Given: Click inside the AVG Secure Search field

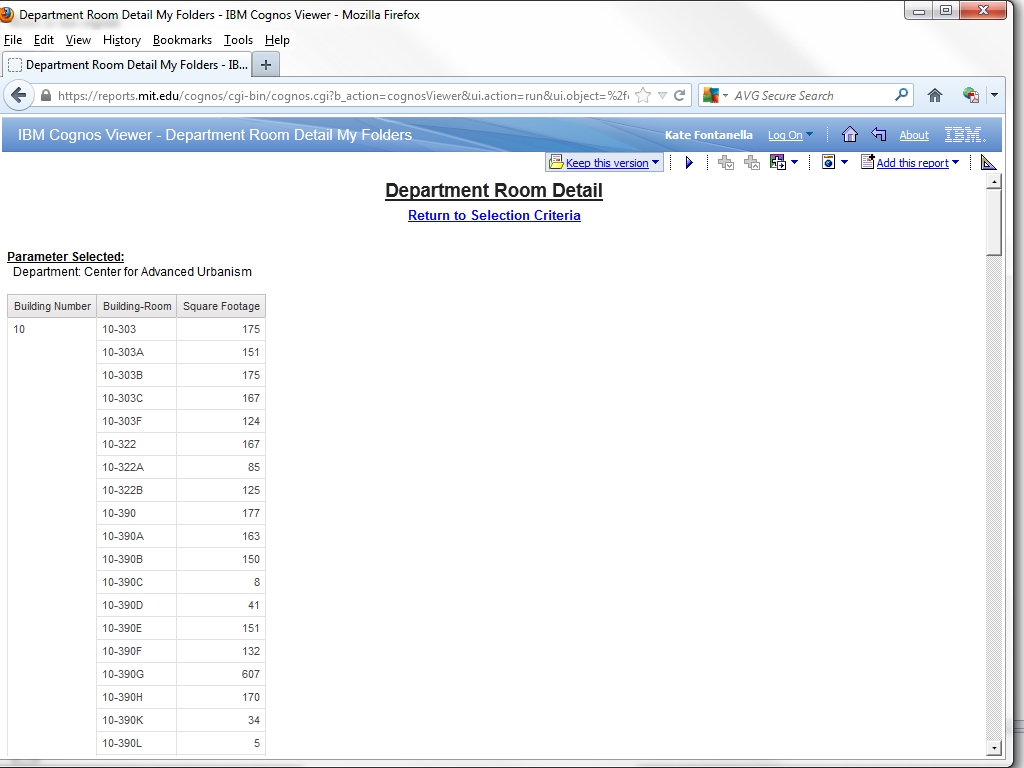Looking at the screenshot, I should click(x=810, y=96).
